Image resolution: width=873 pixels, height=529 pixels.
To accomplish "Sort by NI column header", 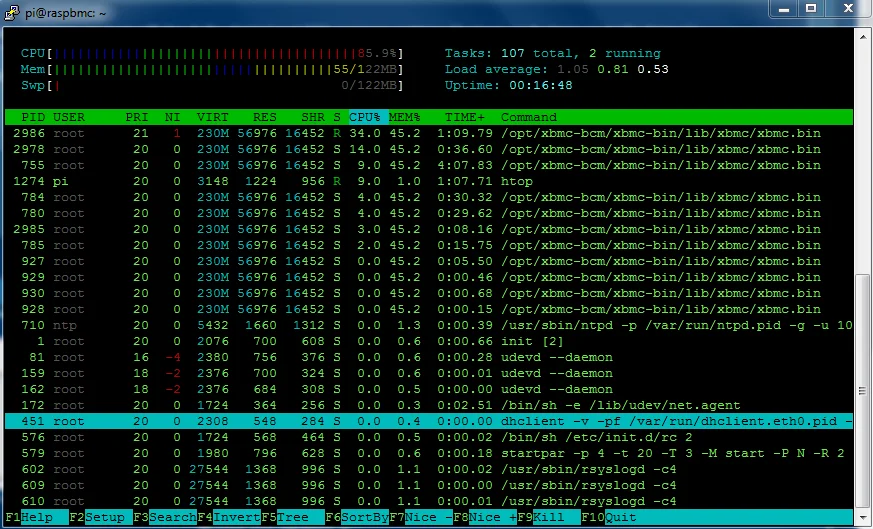I will pyautogui.click(x=173, y=117).
